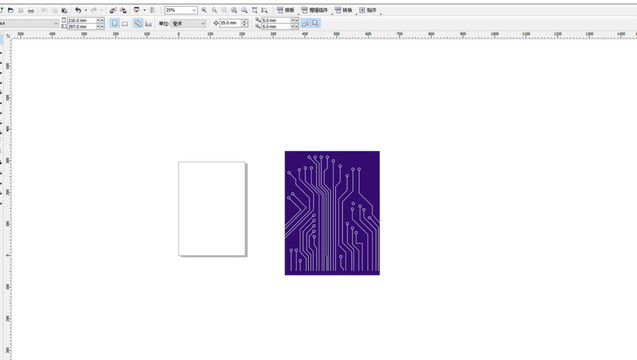
Task: Click the Import icon in the toolbar
Action: (x=113, y=10)
